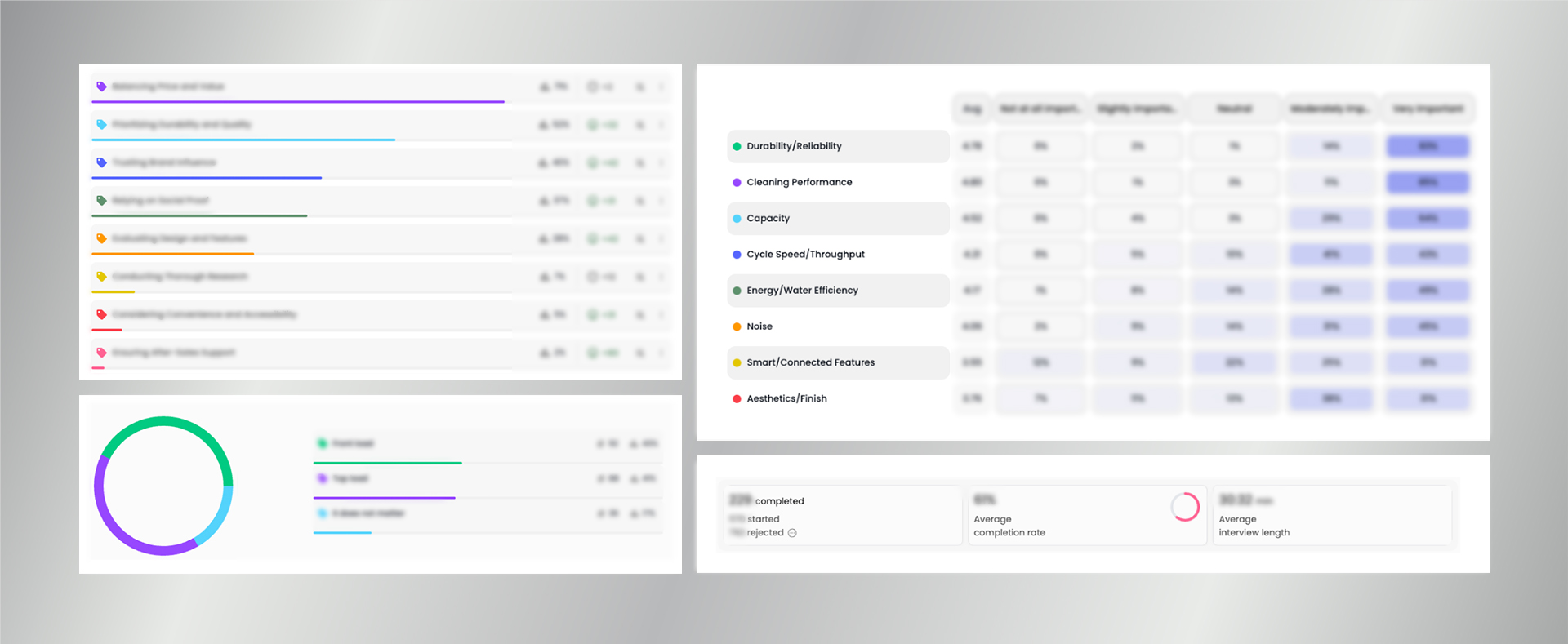Select the yellow tag icon in Thorough Research row
The image size is (1568, 644).
click(x=101, y=277)
